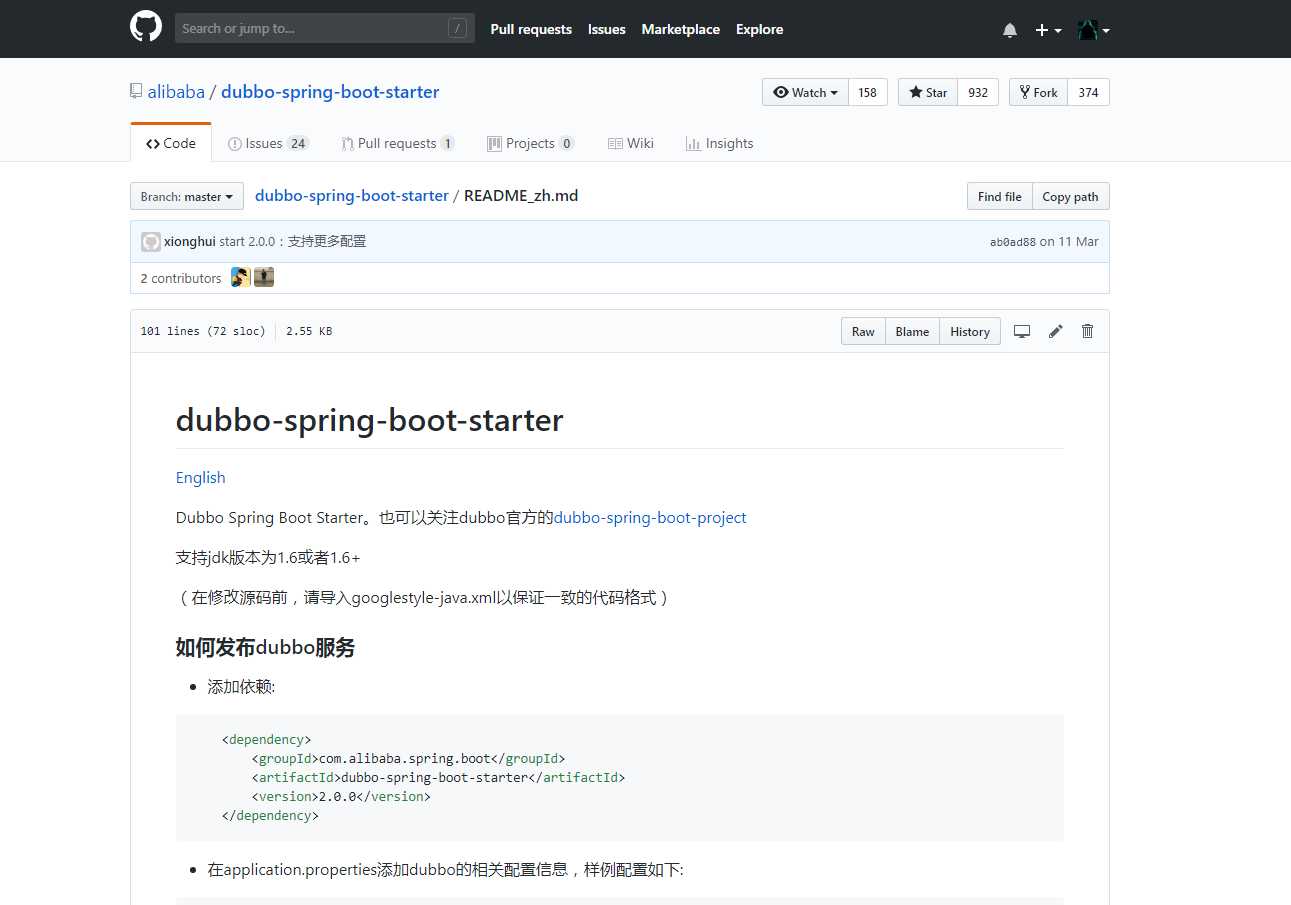The height and width of the screenshot is (905, 1291).
Task: View stargazers count 932
Action: tap(978, 92)
